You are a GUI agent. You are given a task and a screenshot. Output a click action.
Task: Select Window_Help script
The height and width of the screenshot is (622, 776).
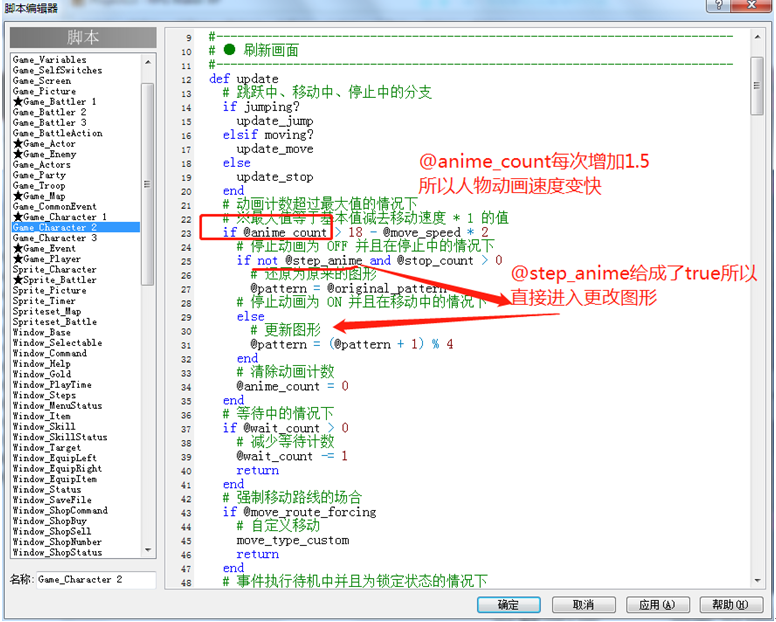pyautogui.click(x=42, y=364)
